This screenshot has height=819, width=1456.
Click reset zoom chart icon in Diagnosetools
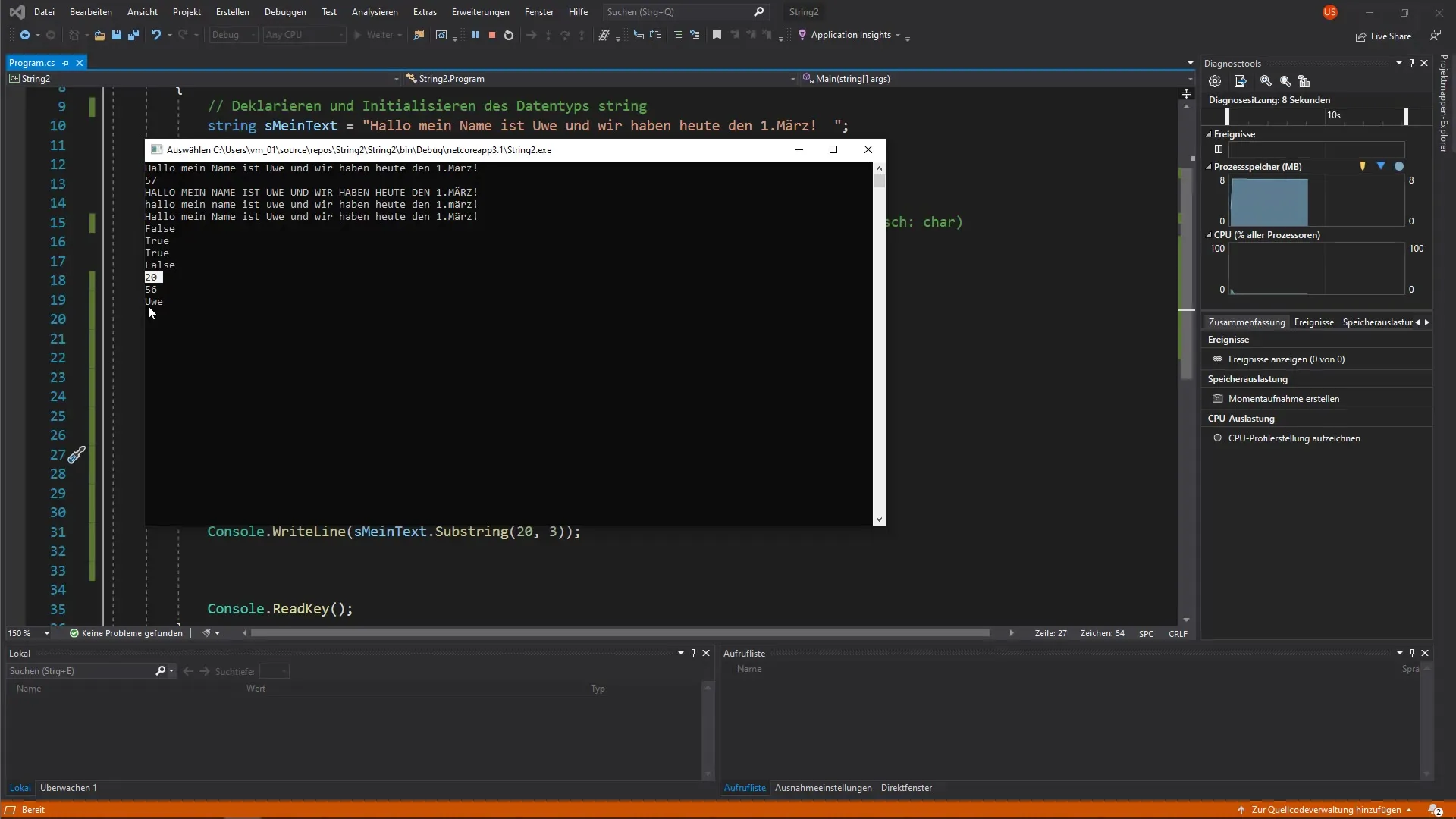coord(1304,81)
